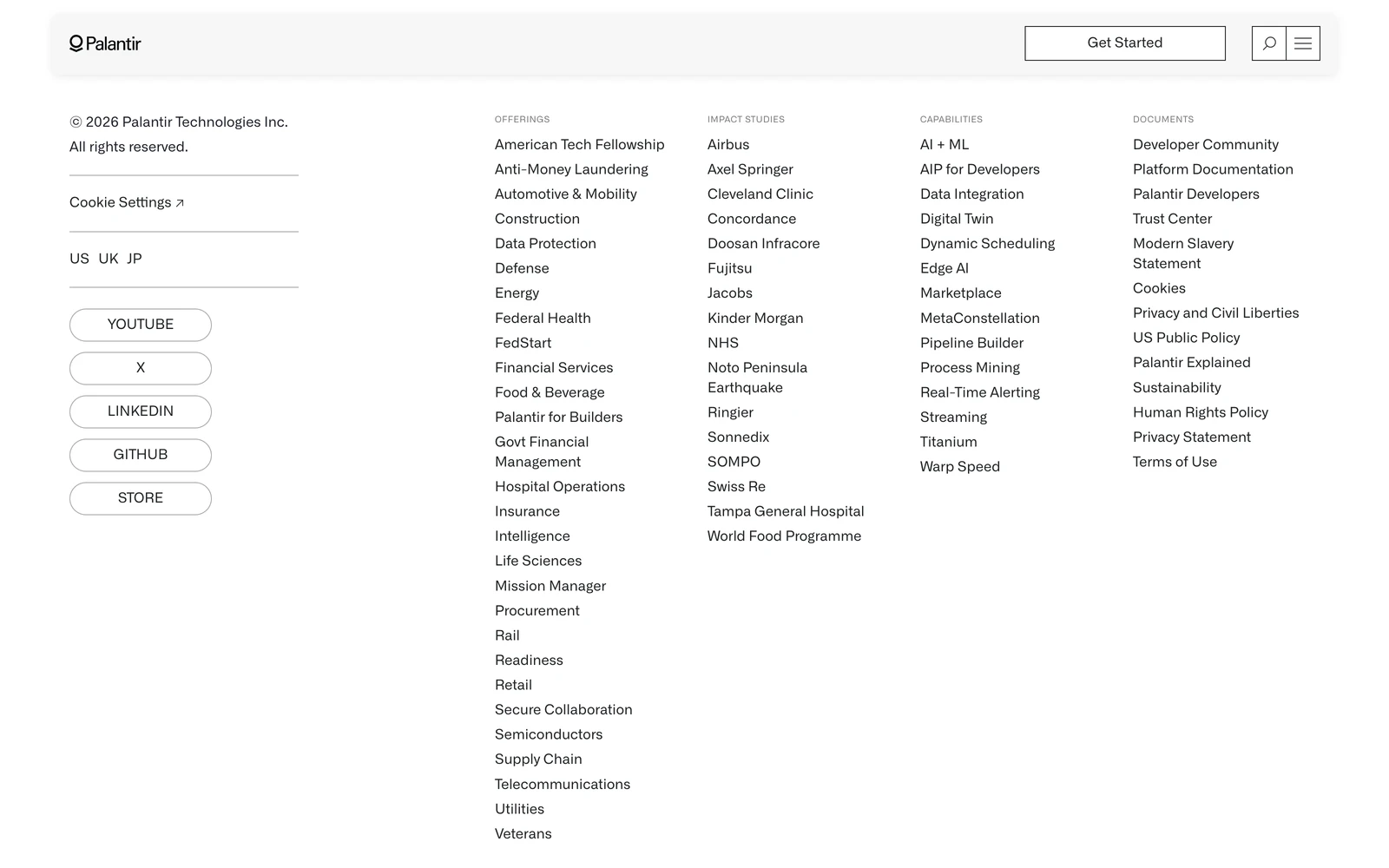This screenshot has width=1389, height=868.
Task: Switch to the UK region link
Action: [x=109, y=259]
